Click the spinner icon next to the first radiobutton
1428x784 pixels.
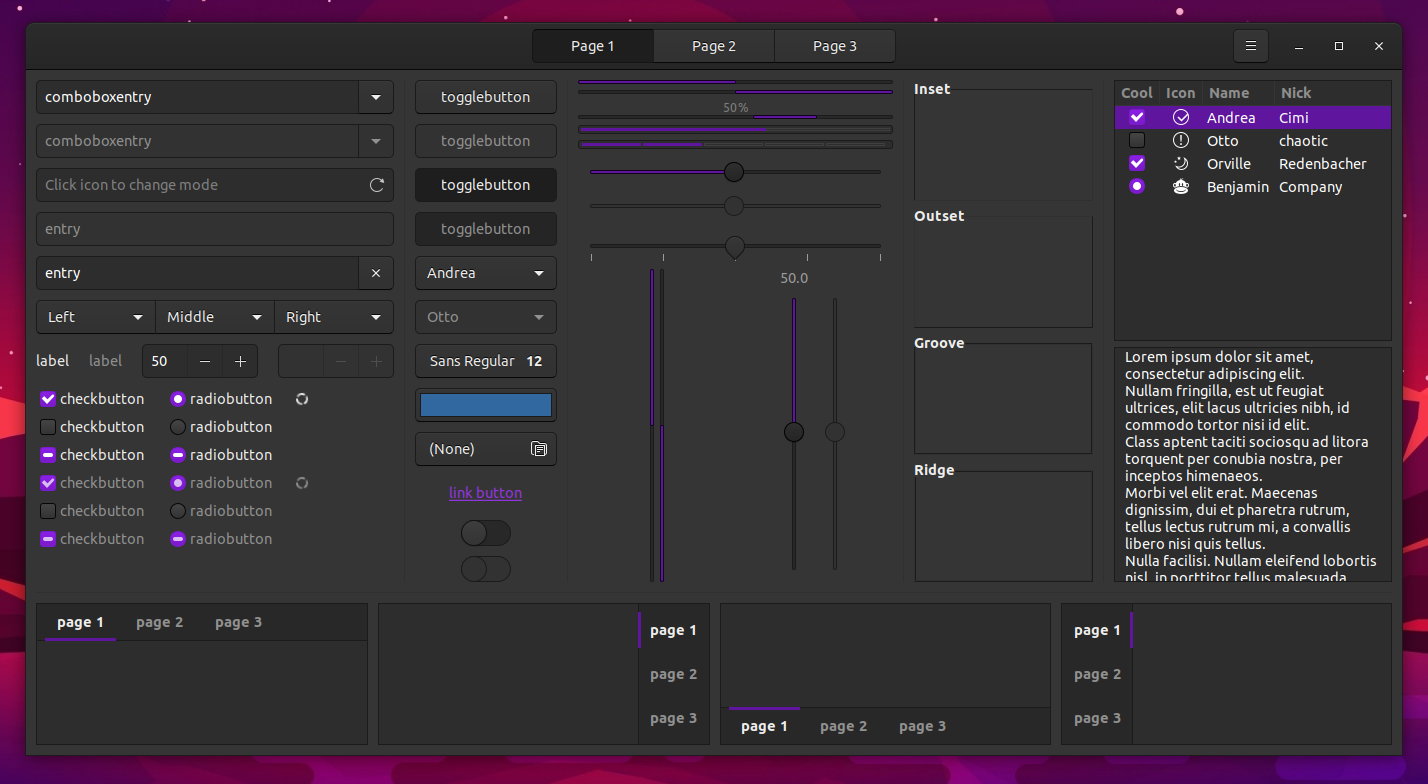[301, 399]
